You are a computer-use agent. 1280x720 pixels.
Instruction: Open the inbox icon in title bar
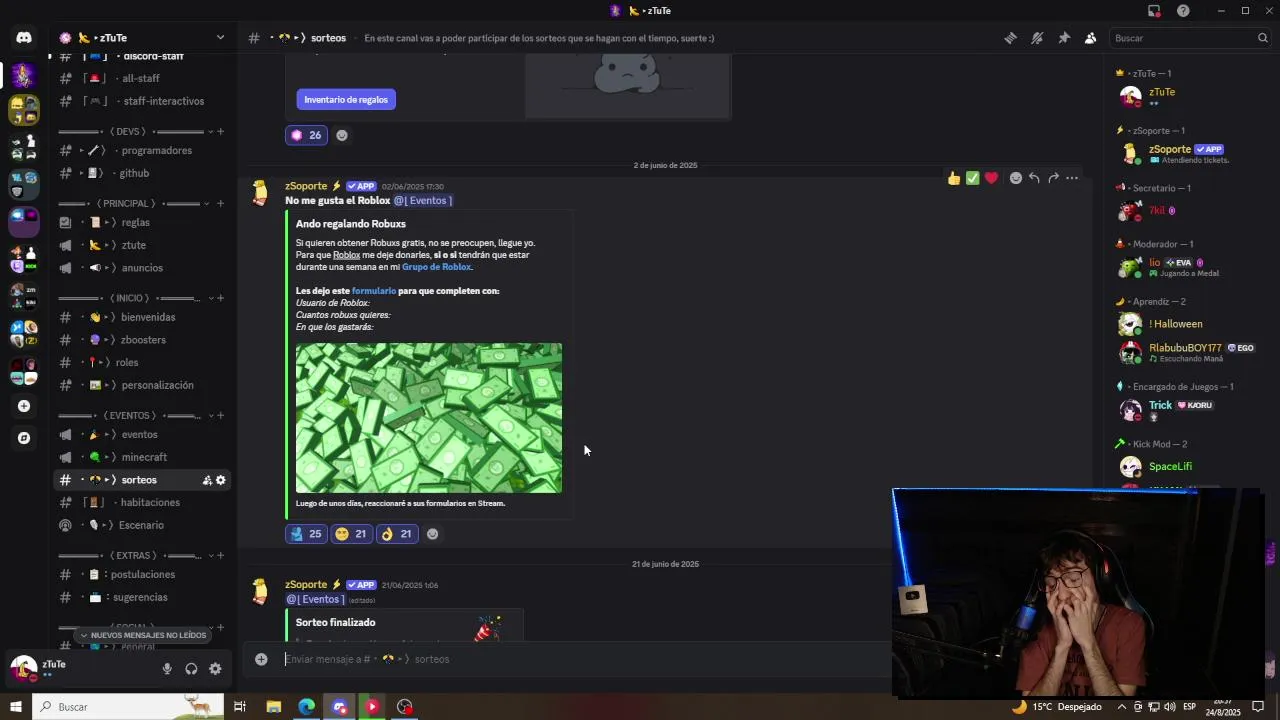coord(1154,11)
